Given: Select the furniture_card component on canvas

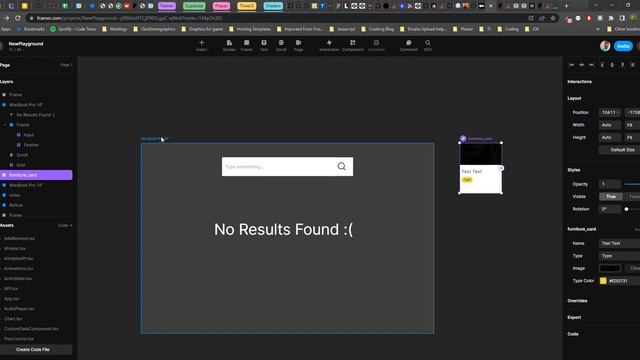Looking at the screenshot, I should pyautogui.click(x=480, y=168).
